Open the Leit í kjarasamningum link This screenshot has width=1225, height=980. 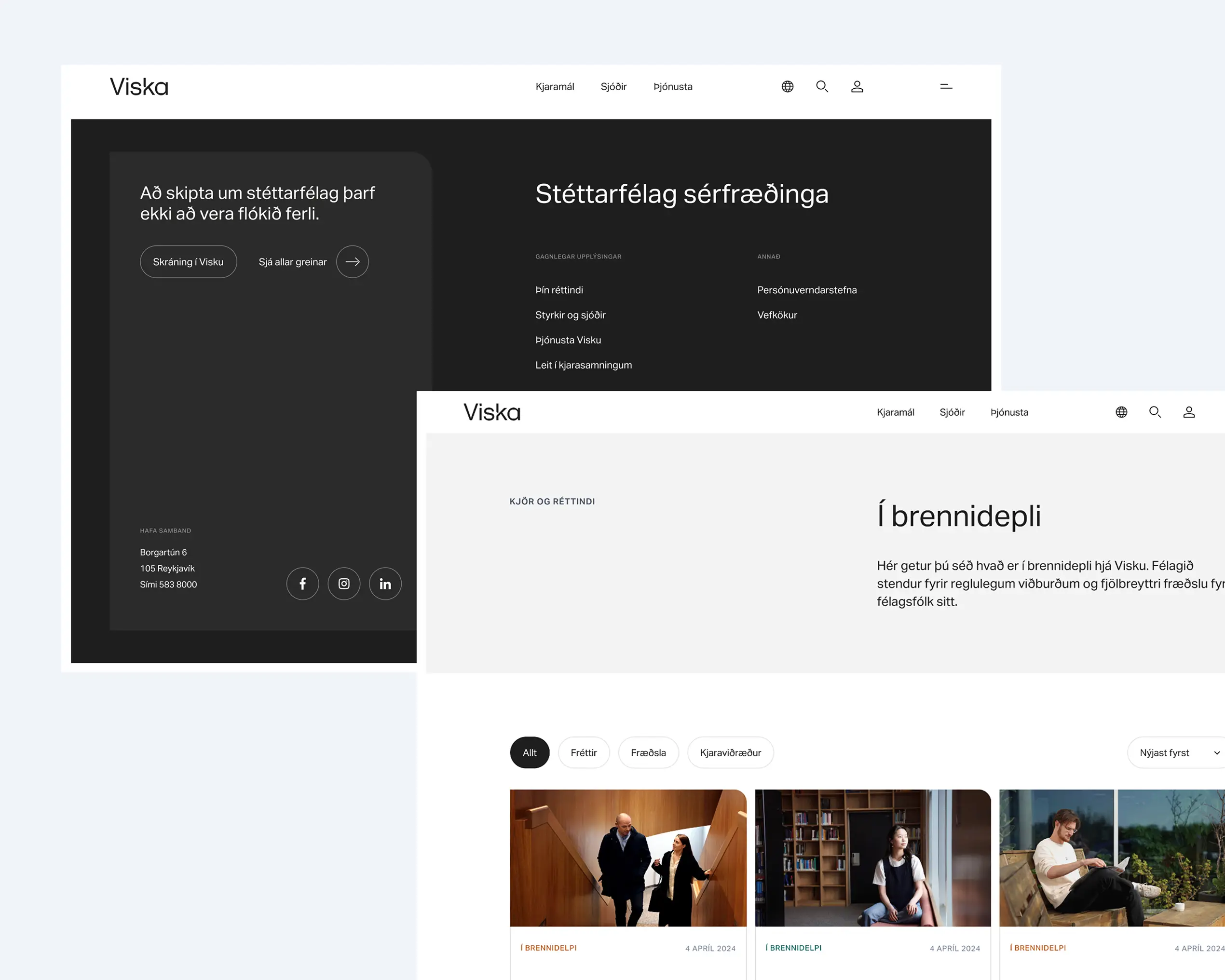pos(583,365)
